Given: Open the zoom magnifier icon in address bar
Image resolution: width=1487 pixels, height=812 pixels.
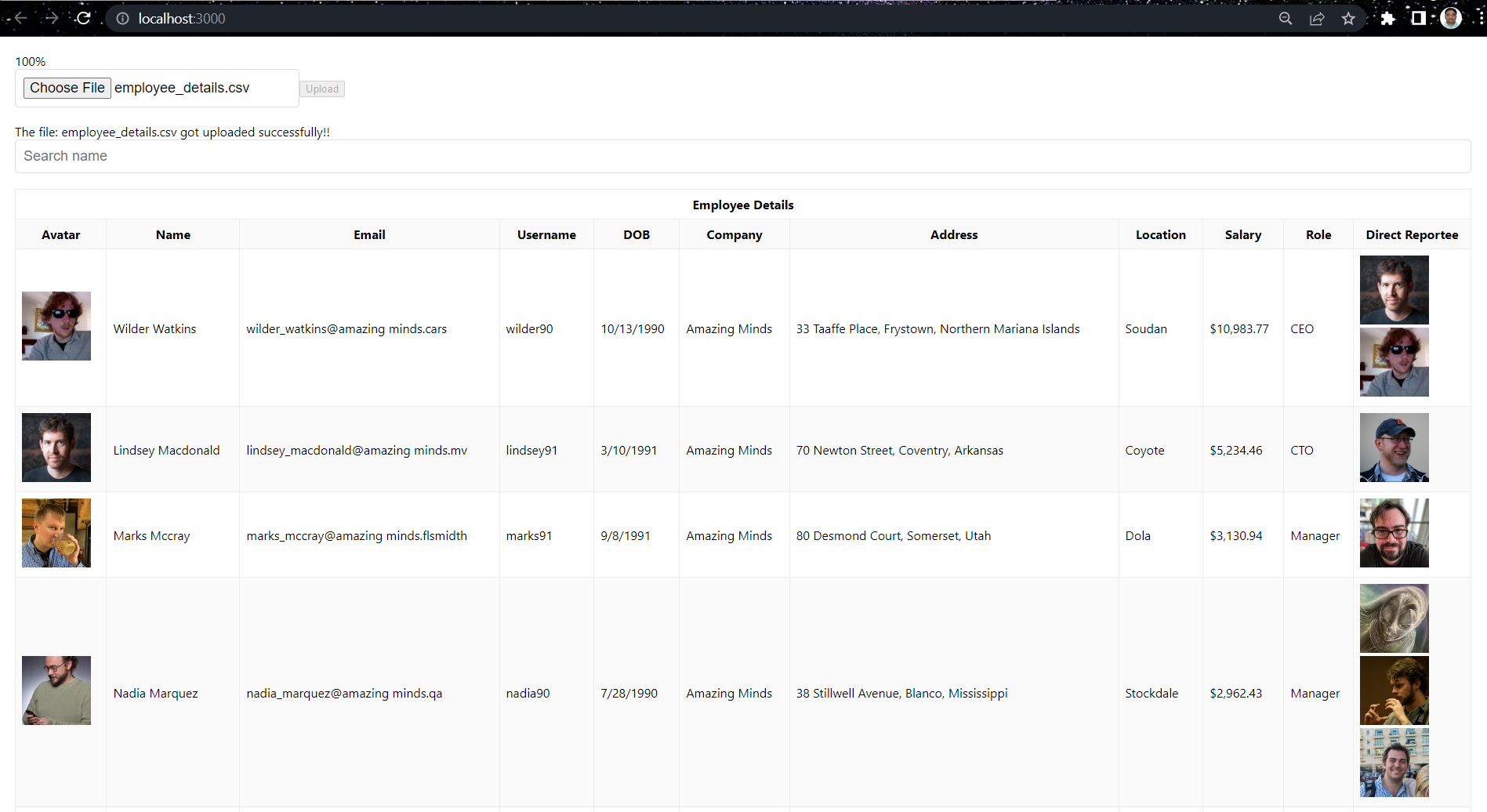Looking at the screenshot, I should (1286, 19).
